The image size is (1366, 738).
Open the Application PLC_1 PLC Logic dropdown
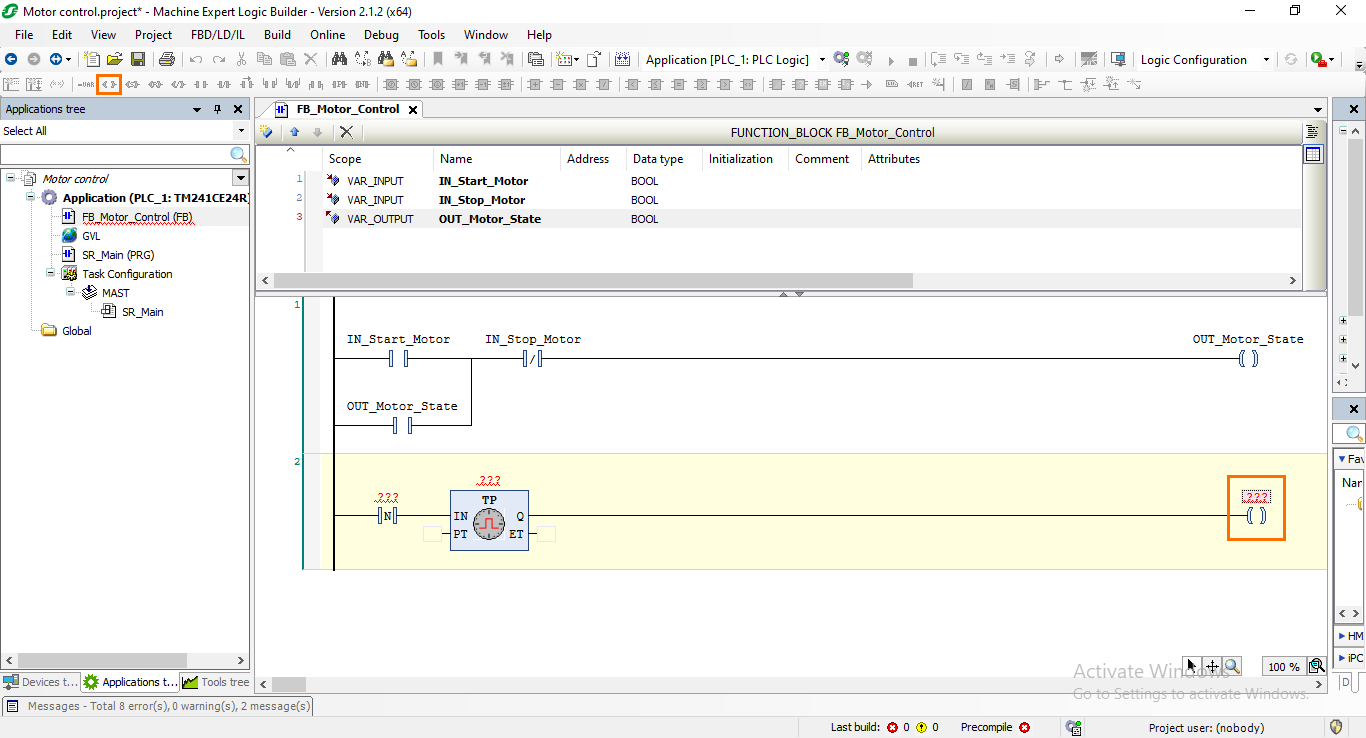822,59
